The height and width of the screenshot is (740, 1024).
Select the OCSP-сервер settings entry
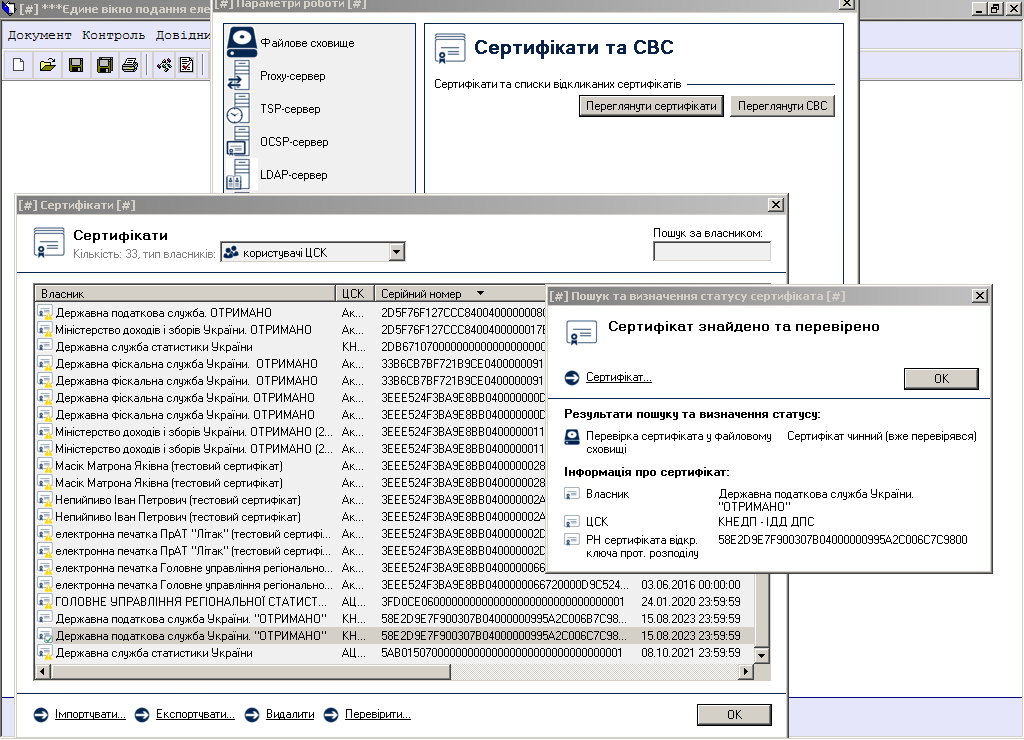294,142
